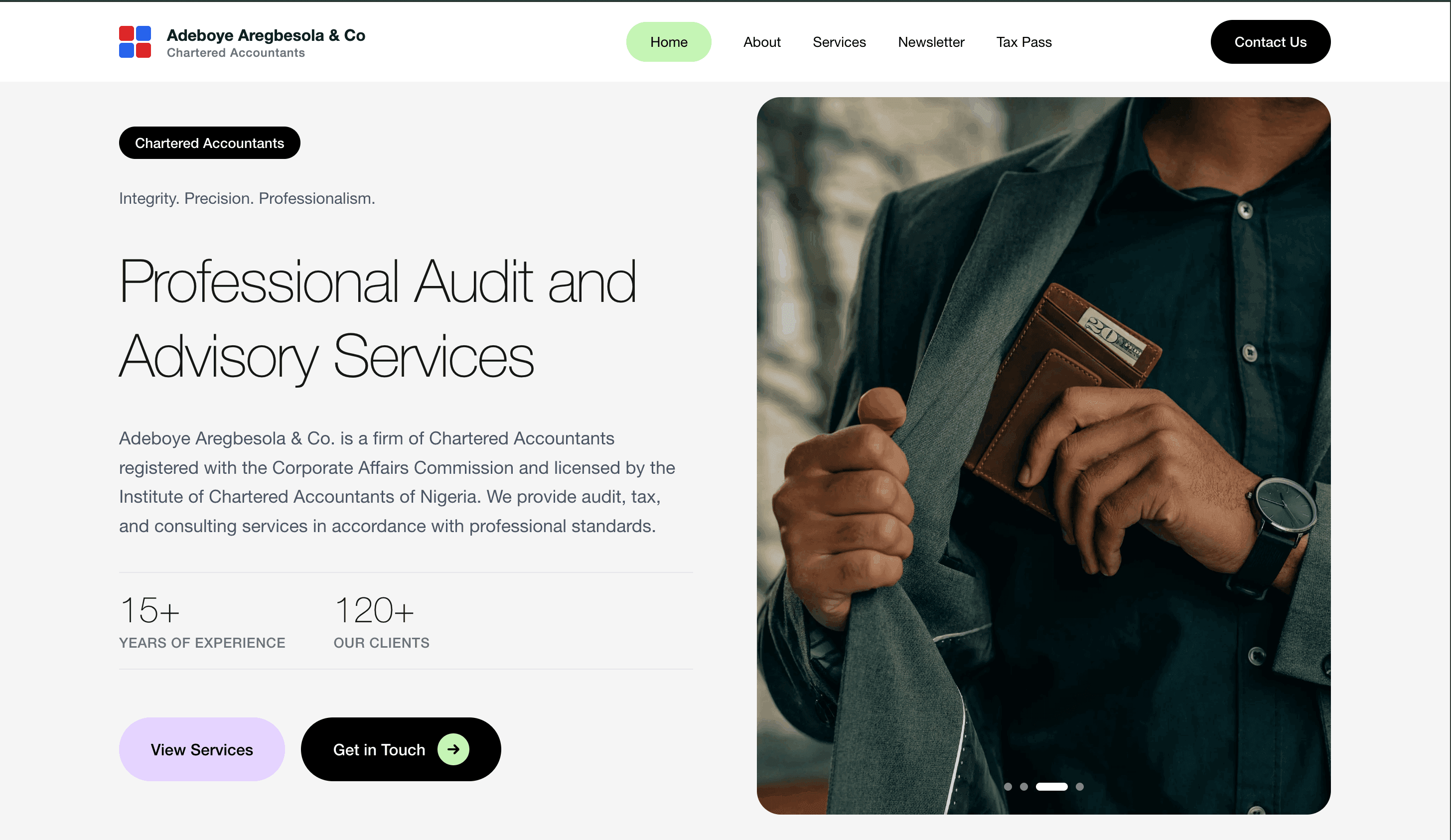Click the Adeboye Aregbesola & Co title
Image resolution: width=1451 pixels, height=840 pixels.
click(266, 35)
